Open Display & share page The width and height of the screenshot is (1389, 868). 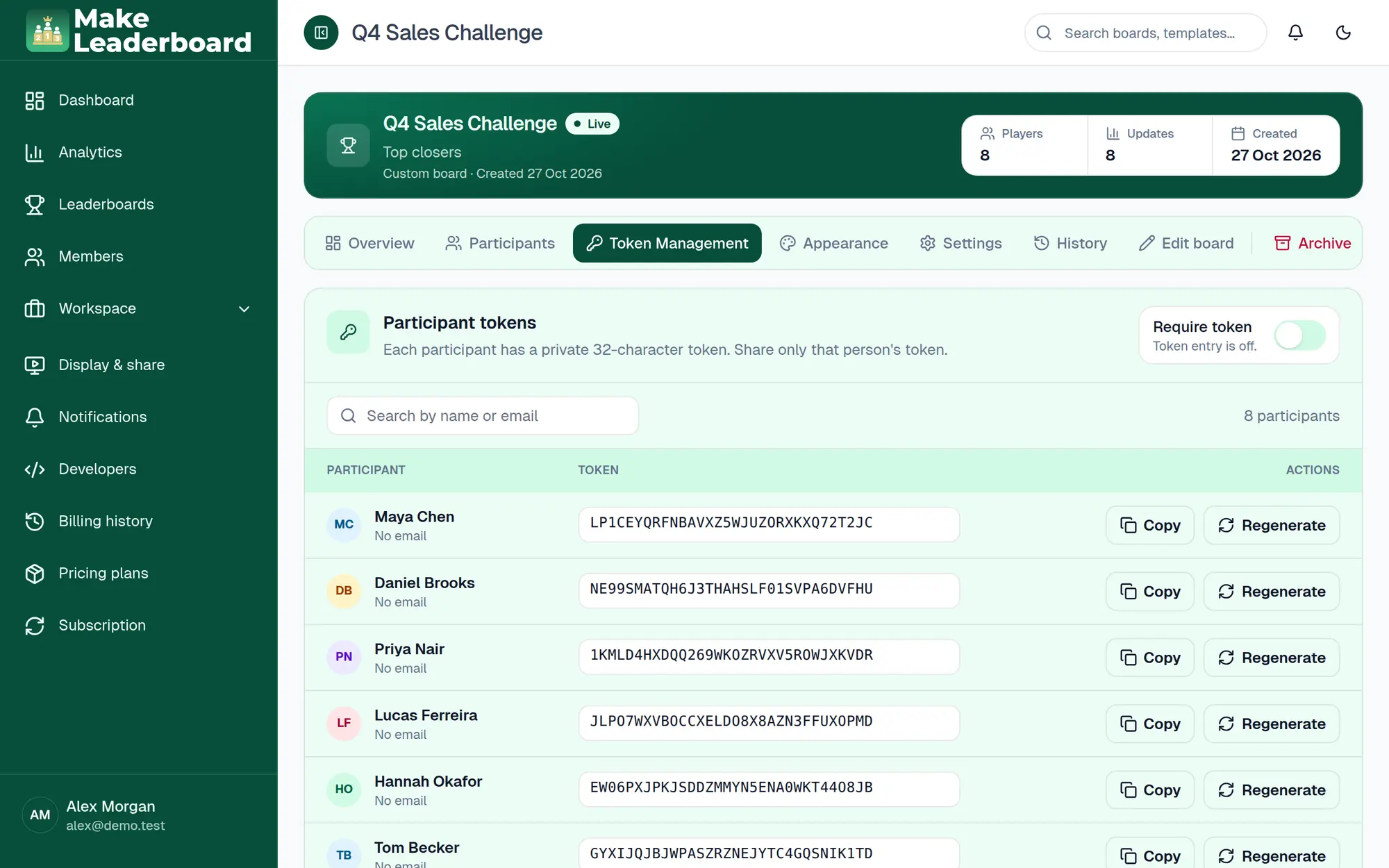click(x=139, y=365)
